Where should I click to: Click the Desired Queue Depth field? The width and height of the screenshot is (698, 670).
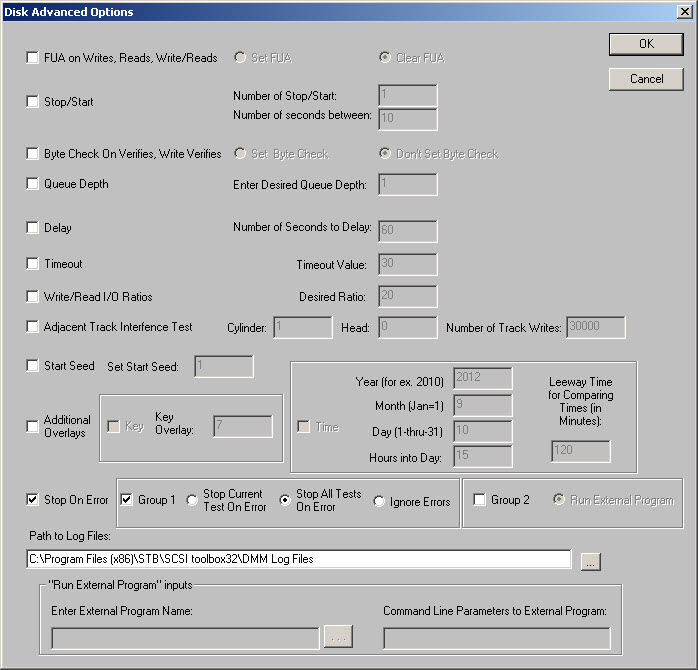(408, 184)
